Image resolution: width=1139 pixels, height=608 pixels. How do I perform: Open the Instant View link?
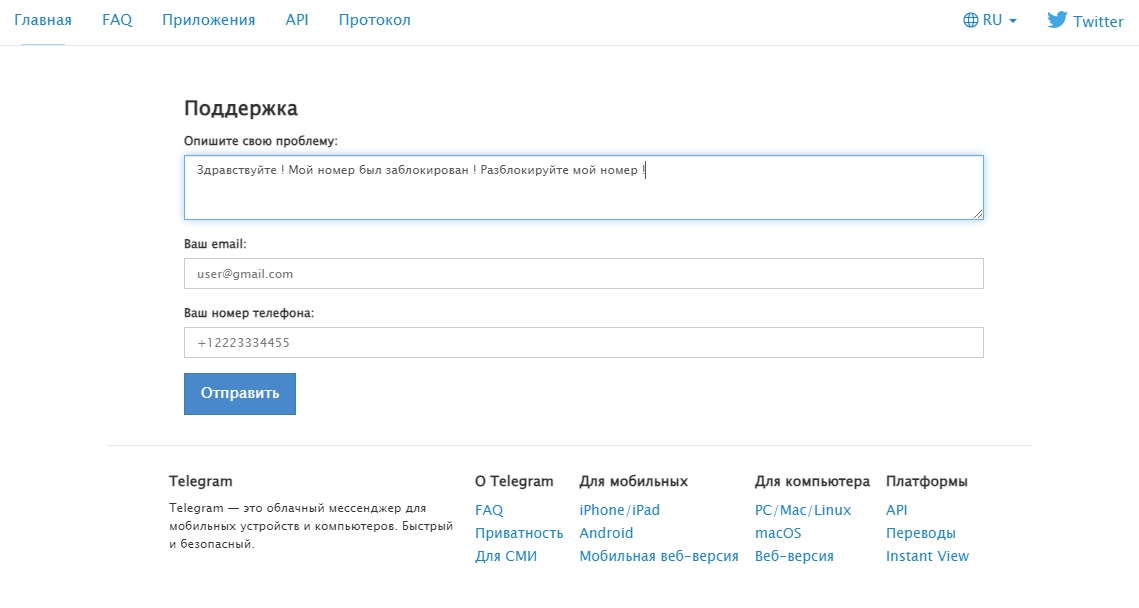(927, 555)
